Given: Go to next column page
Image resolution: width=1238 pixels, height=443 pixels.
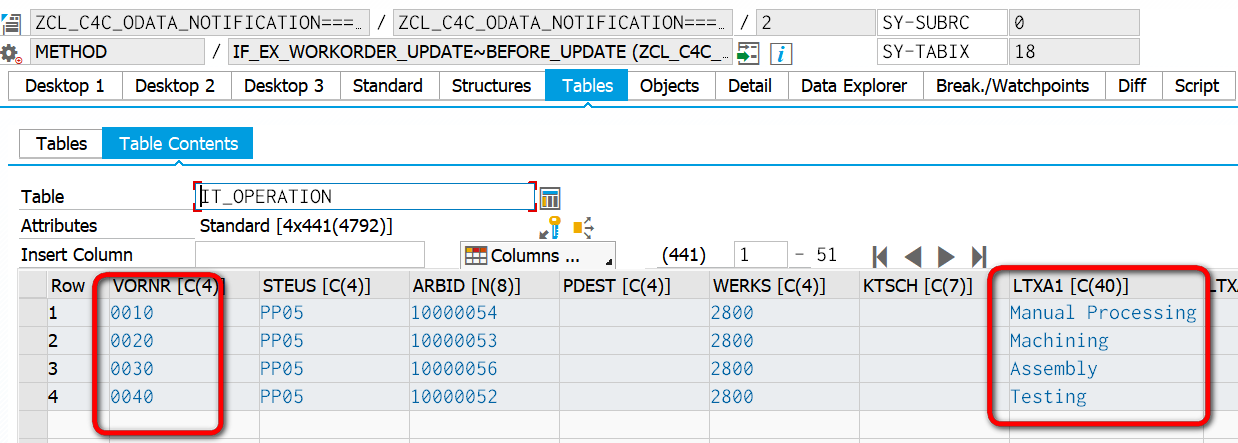Looking at the screenshot, I should 946,256.
